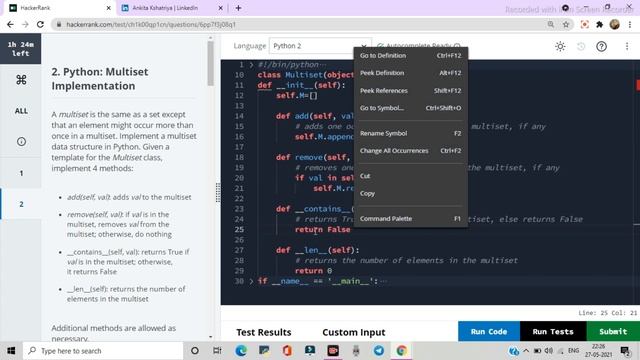This screenshot has width=640, height=360.
Task: Select Rename Symbol in context menu
Action: [x=411, y=133]
